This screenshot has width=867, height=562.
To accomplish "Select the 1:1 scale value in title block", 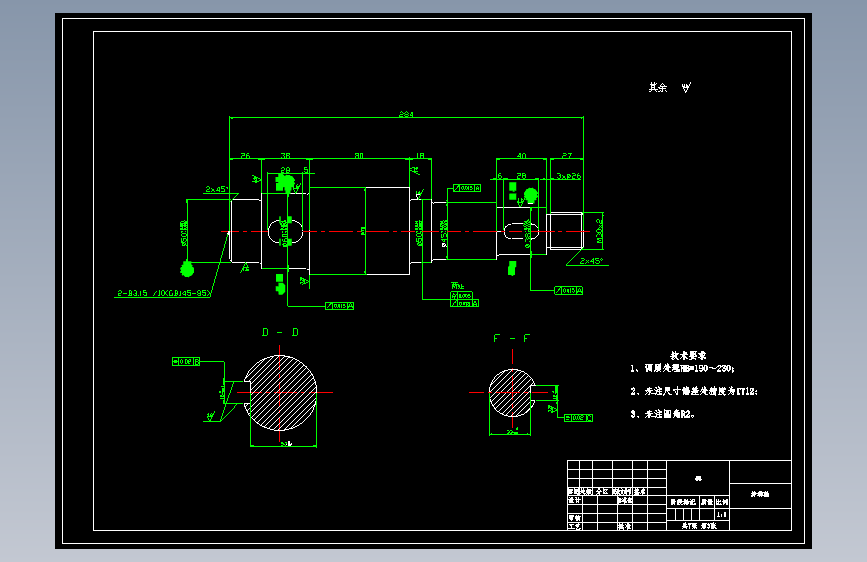I will click(x=722, y=514).
